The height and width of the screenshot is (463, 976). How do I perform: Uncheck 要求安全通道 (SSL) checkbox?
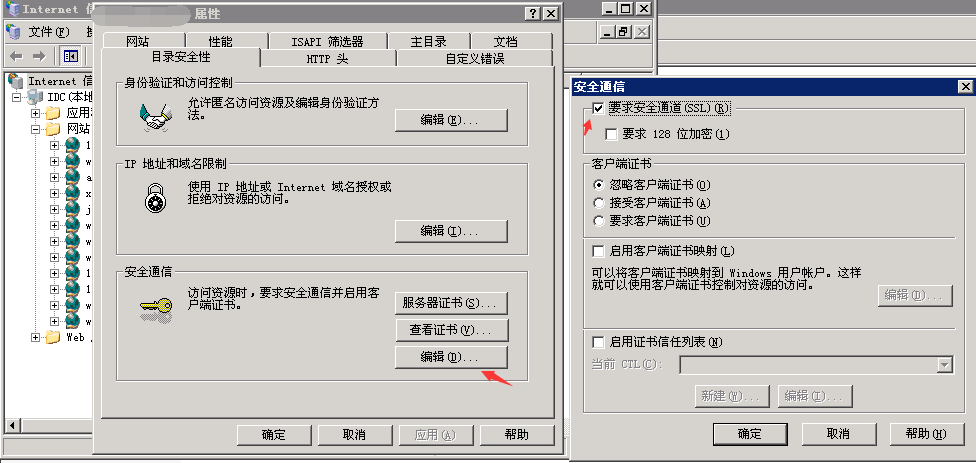[598, 108]
